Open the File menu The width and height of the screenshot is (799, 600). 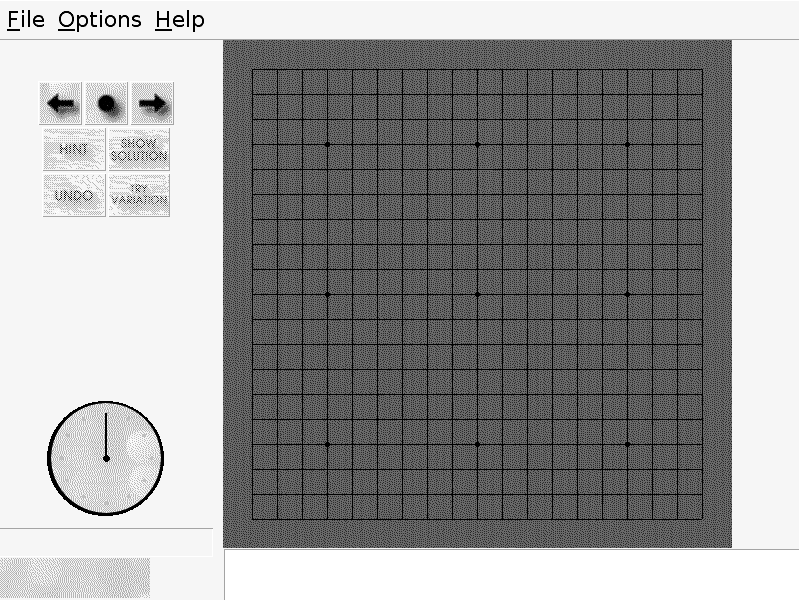[x=26, y=20]
